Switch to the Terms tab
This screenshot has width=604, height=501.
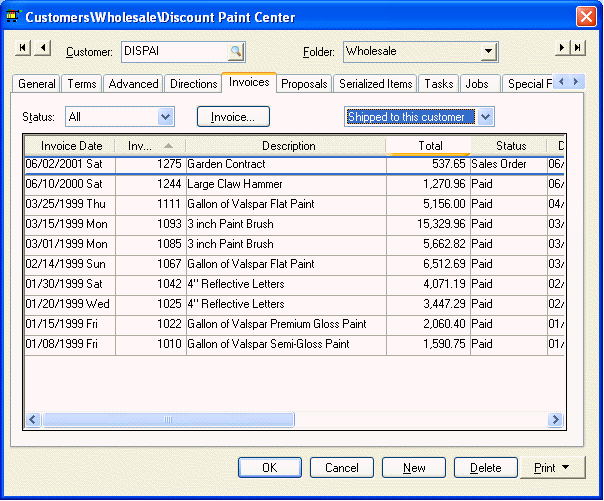point(82,84)
